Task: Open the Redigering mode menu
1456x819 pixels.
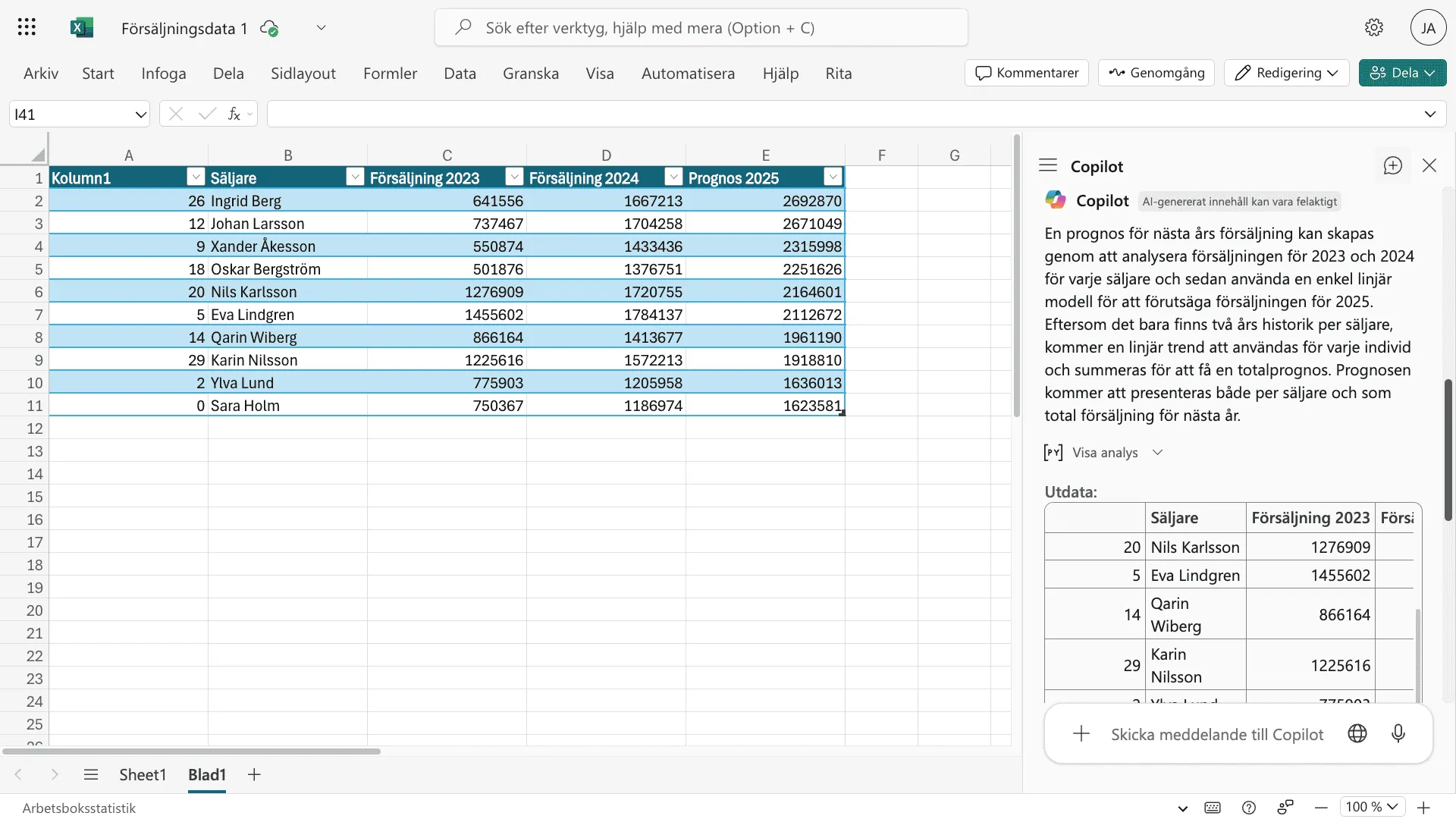Action: [x=1286, y=73]
